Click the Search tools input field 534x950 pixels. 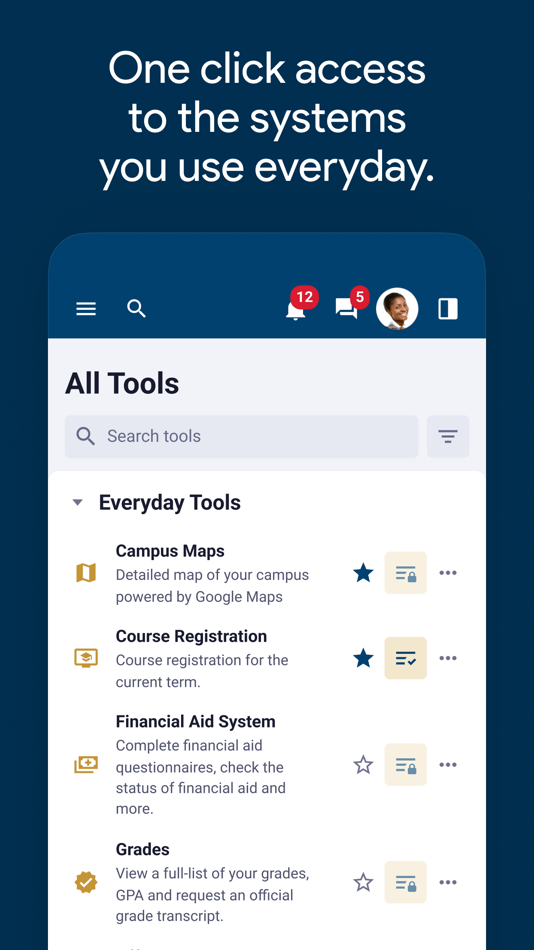(x=241, y=436)
